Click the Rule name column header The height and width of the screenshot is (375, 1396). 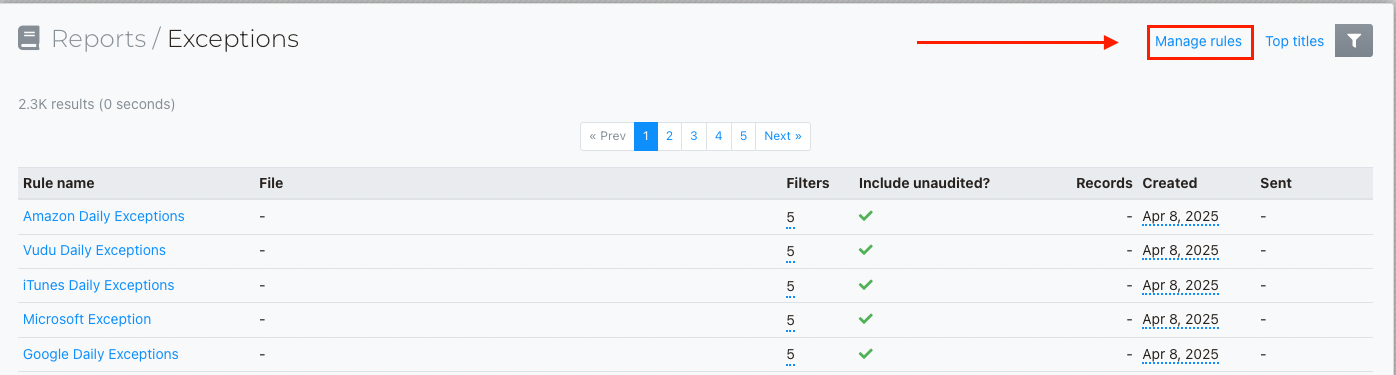(59, 183)
